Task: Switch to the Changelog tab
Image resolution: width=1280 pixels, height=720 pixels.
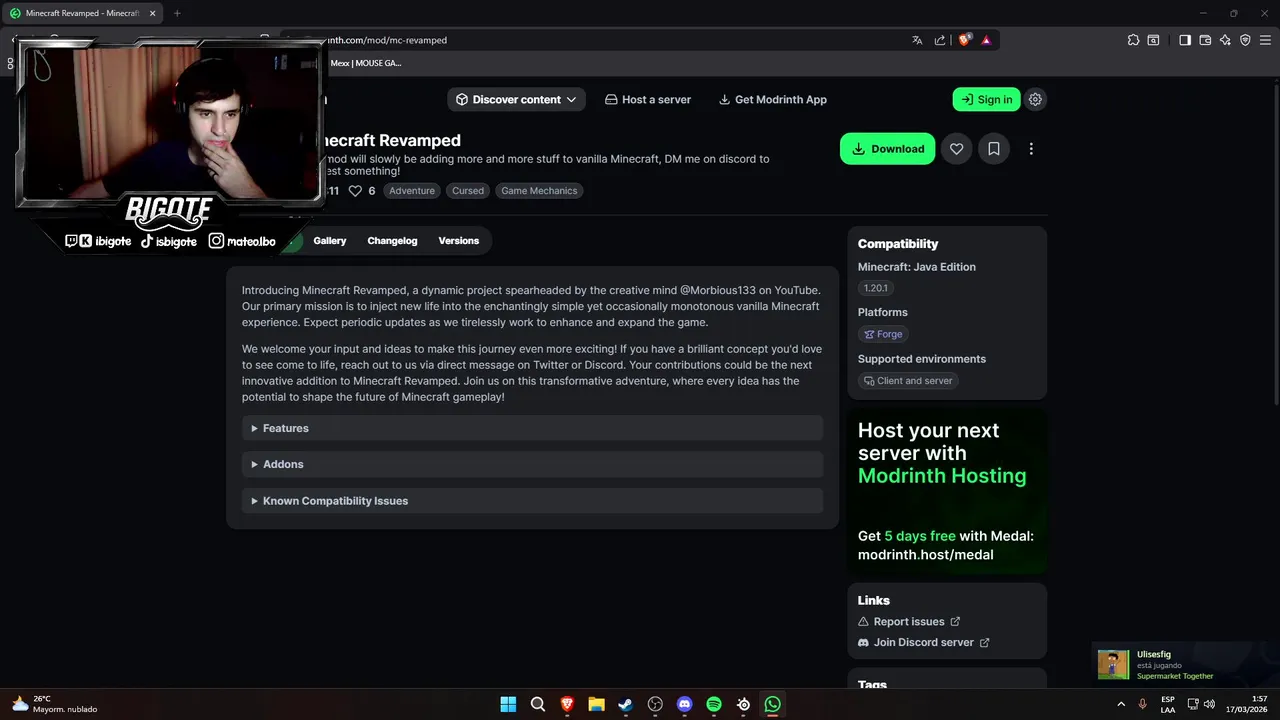Action: [x=392, y=241]
